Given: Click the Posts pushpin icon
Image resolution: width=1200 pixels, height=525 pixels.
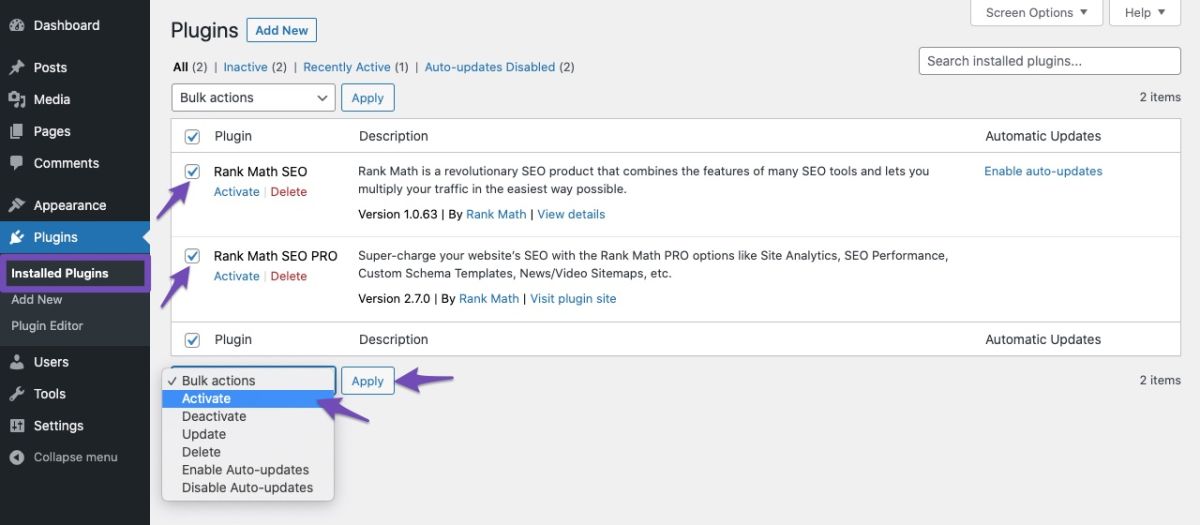Looking at the screenshot, I should [x=17, y=67].
